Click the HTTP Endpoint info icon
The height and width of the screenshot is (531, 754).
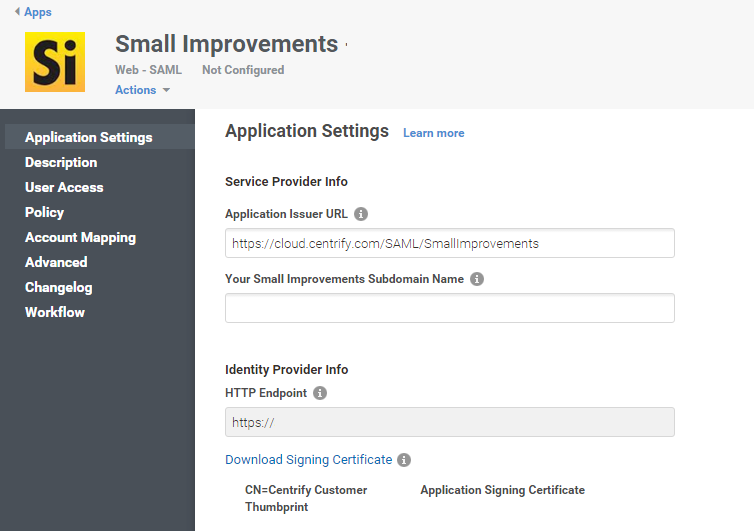click(320, 393)
